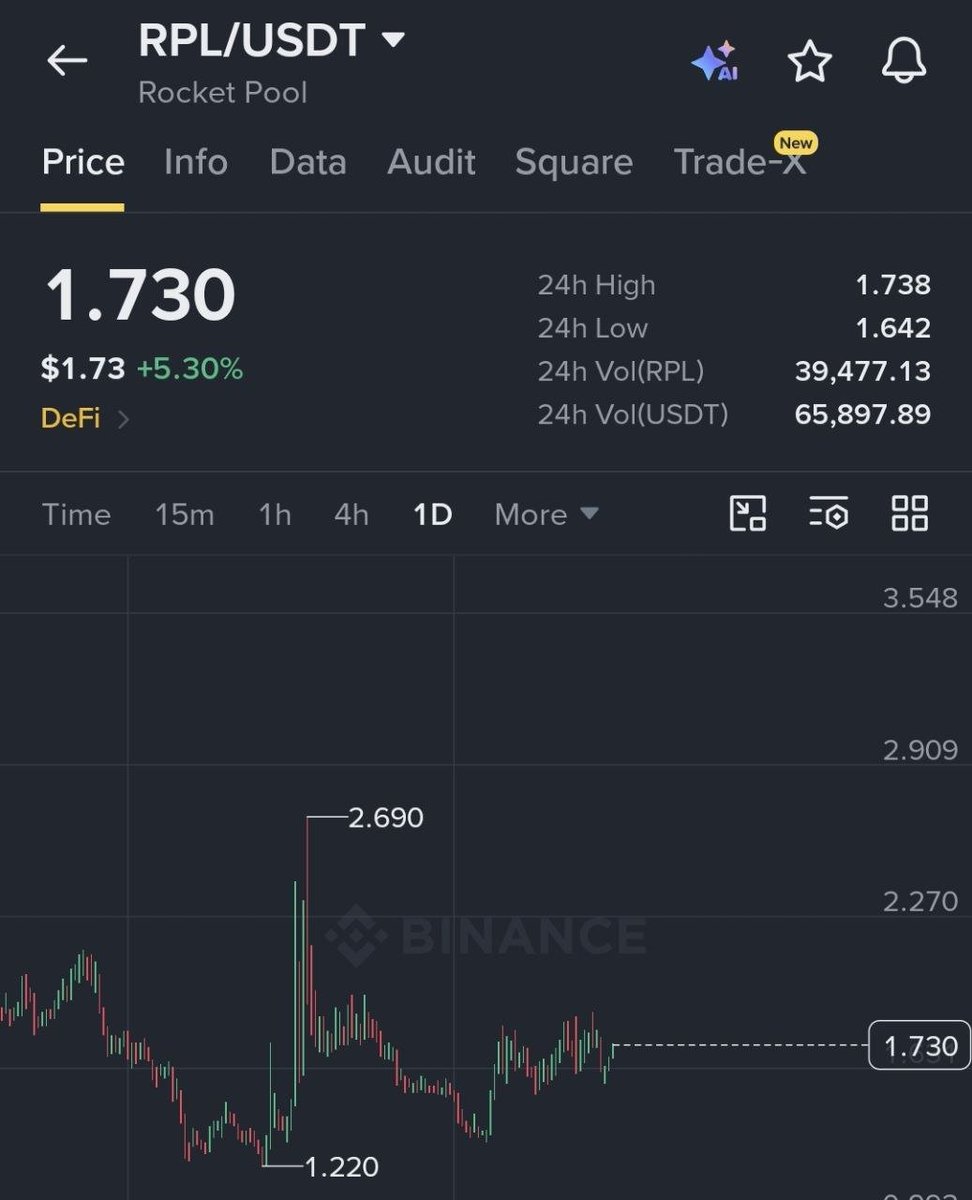Click the 24h Vol(USDT) label
The height and width of the screenshot is (1200, 972).
633,414
